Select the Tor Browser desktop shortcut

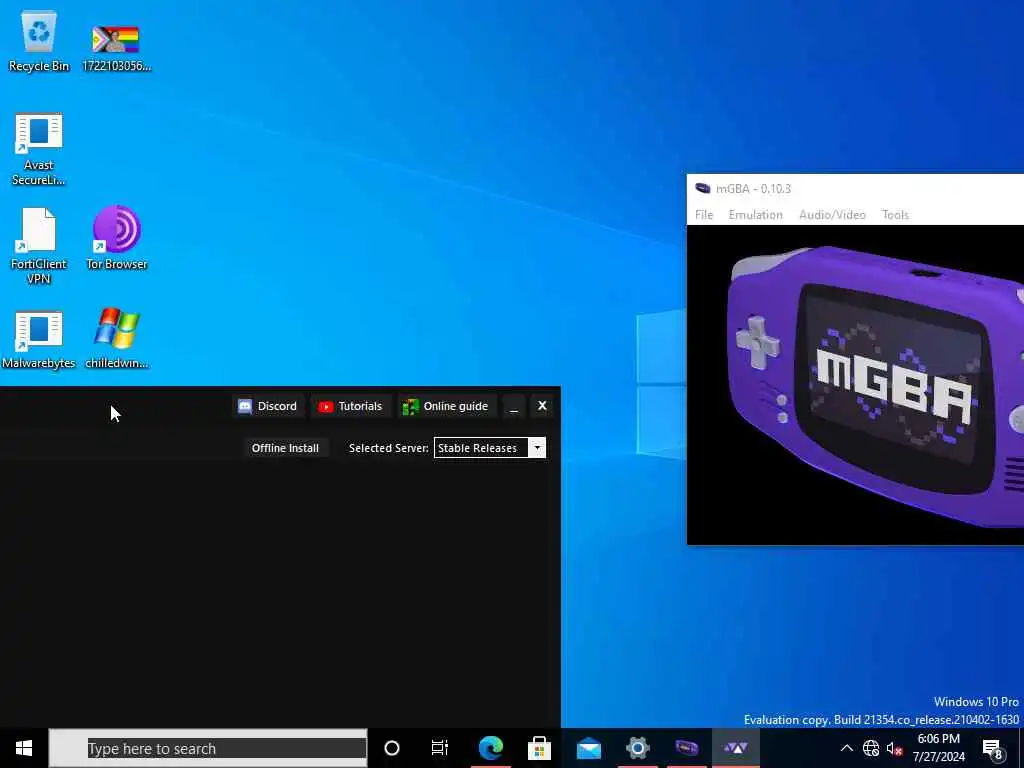[x=116, y=238]
